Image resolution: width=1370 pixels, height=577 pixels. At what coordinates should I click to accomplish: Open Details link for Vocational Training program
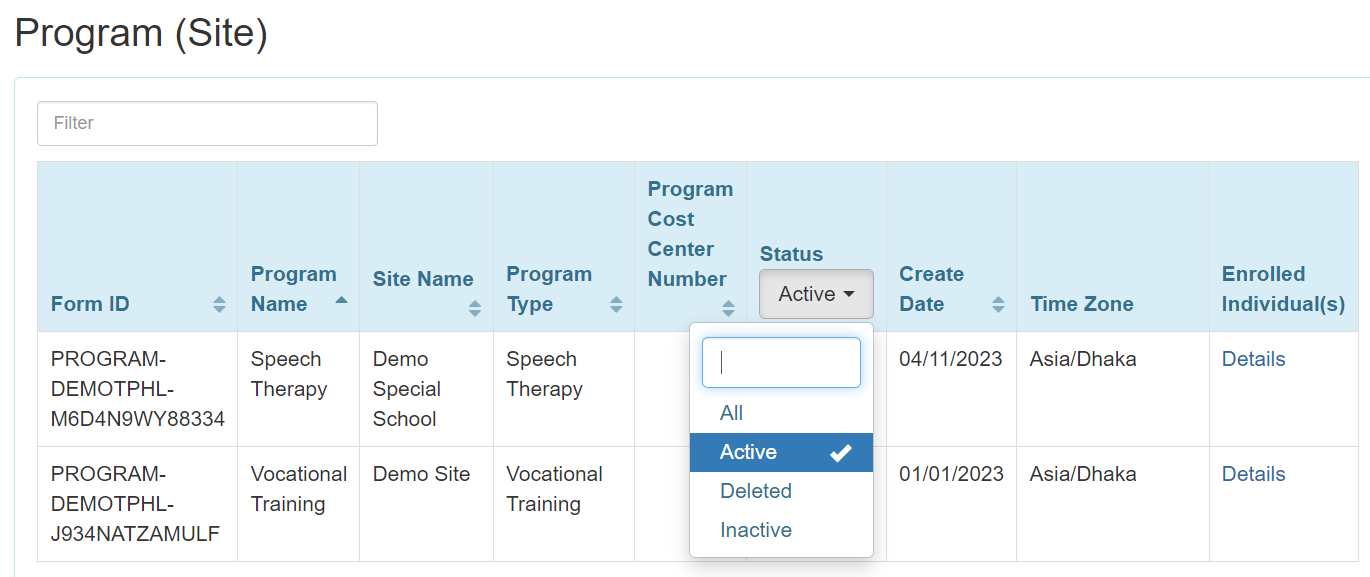pyautogui.click(x=1253, y=474)
